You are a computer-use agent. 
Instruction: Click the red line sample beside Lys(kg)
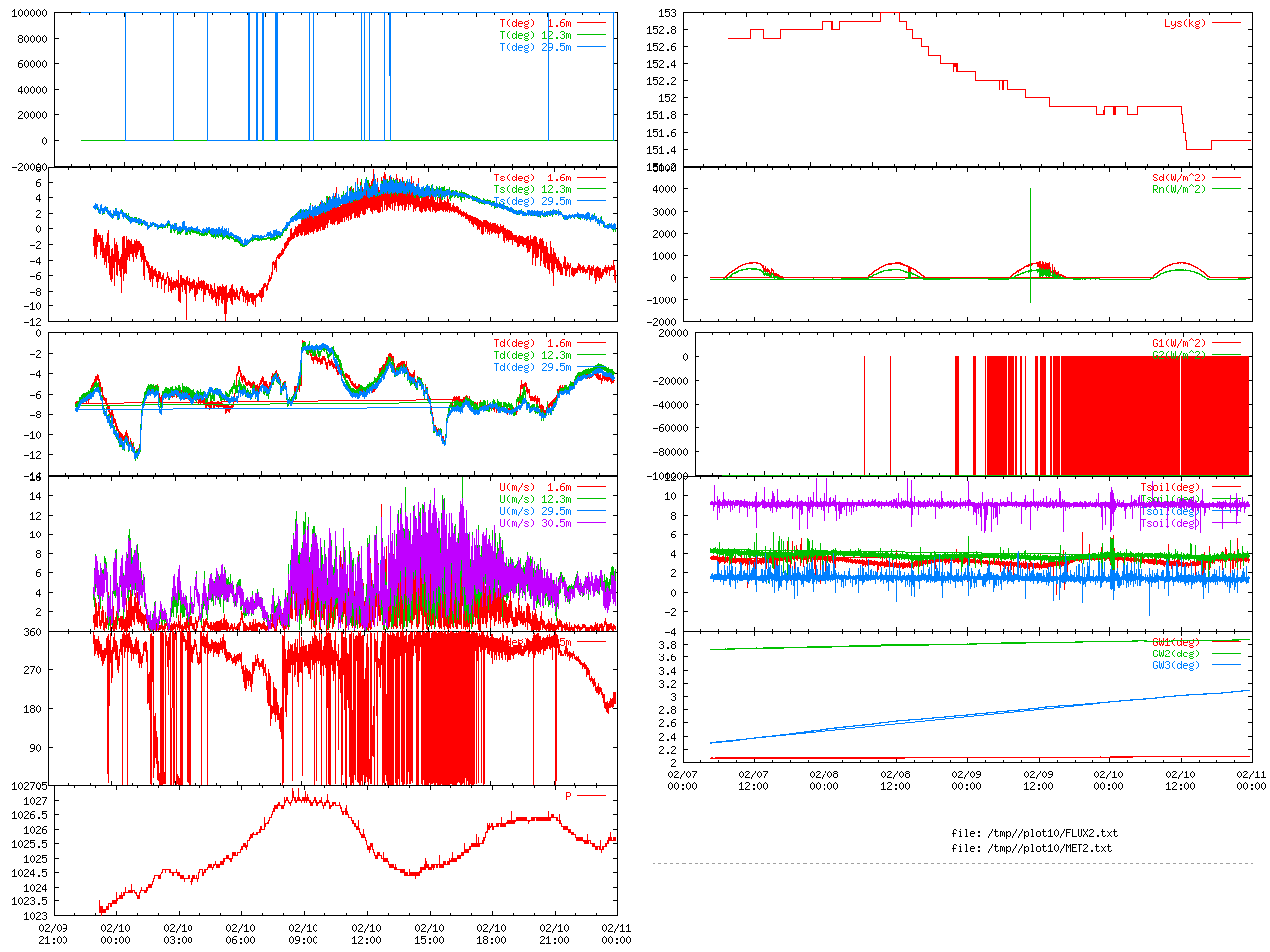coord(1226,23)
